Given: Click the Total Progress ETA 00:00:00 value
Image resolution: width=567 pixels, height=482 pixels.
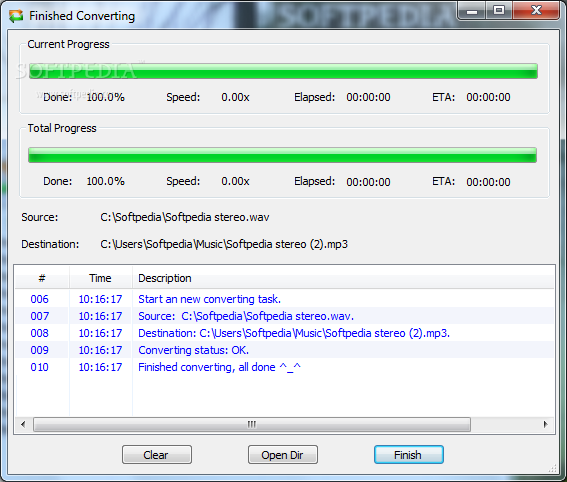Looking at the screenshot, I should (488, 182).
